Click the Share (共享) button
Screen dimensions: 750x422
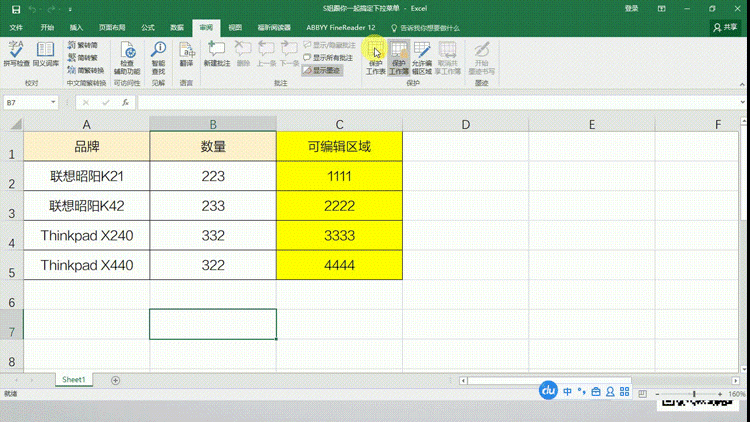click(x=726, y=28)
